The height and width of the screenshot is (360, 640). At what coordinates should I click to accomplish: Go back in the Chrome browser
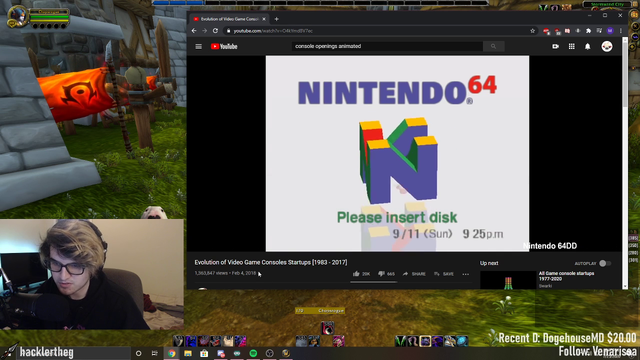pos(194,31)
